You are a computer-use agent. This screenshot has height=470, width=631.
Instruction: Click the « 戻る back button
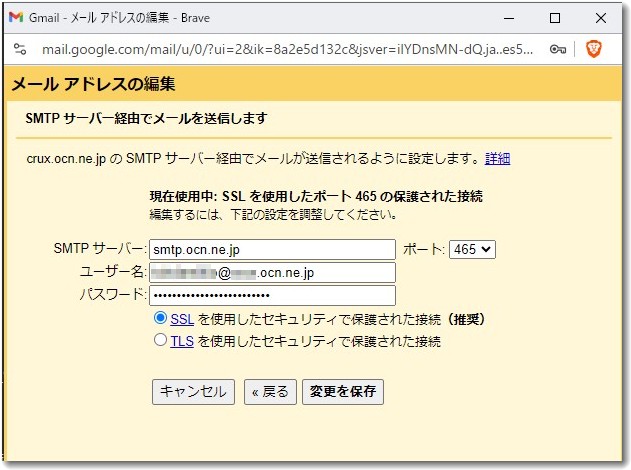click(x=270, y=392)
